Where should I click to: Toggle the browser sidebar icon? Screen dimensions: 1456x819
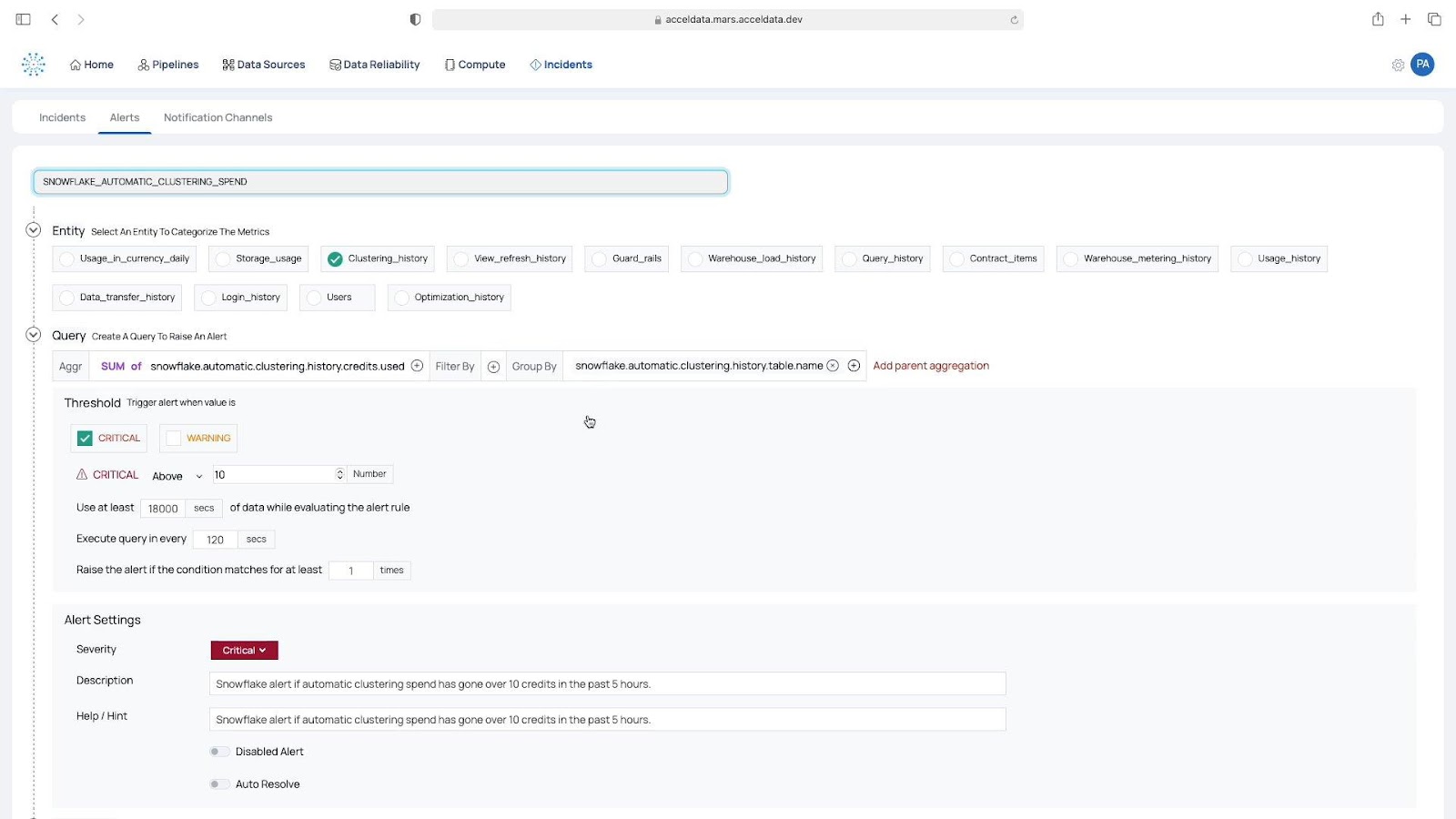point(24,19)
